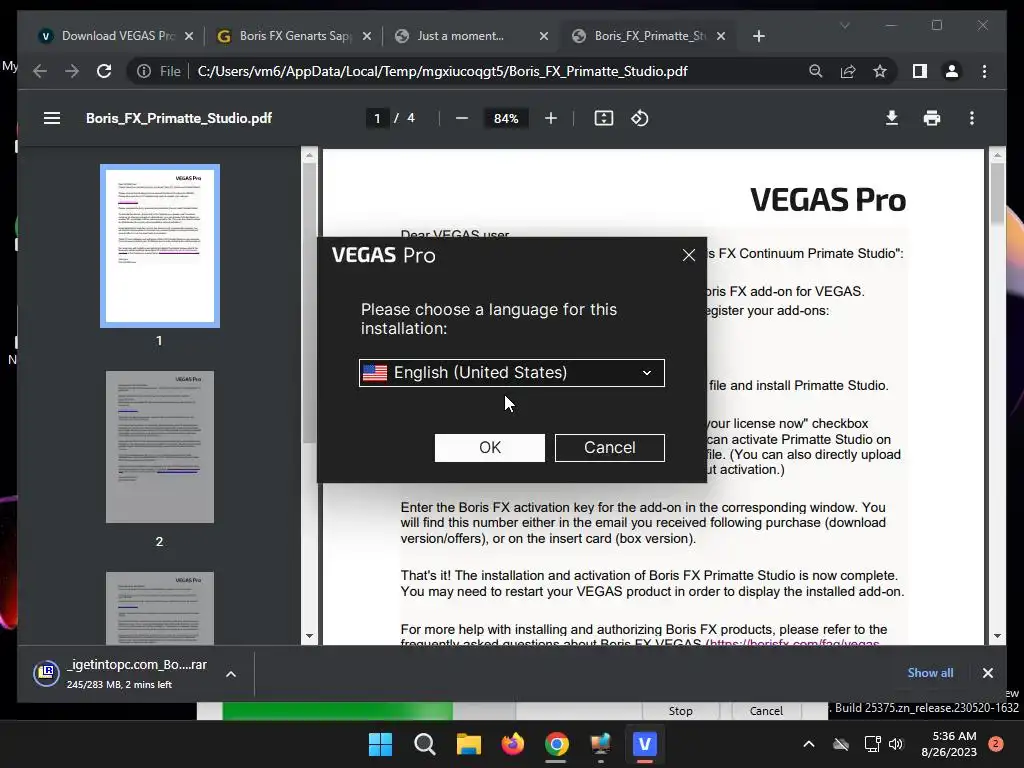Screen dimensions: 1024x768
Task: Show hidden system tray icons
Action: pyautogui.click(x=808, y=744)
